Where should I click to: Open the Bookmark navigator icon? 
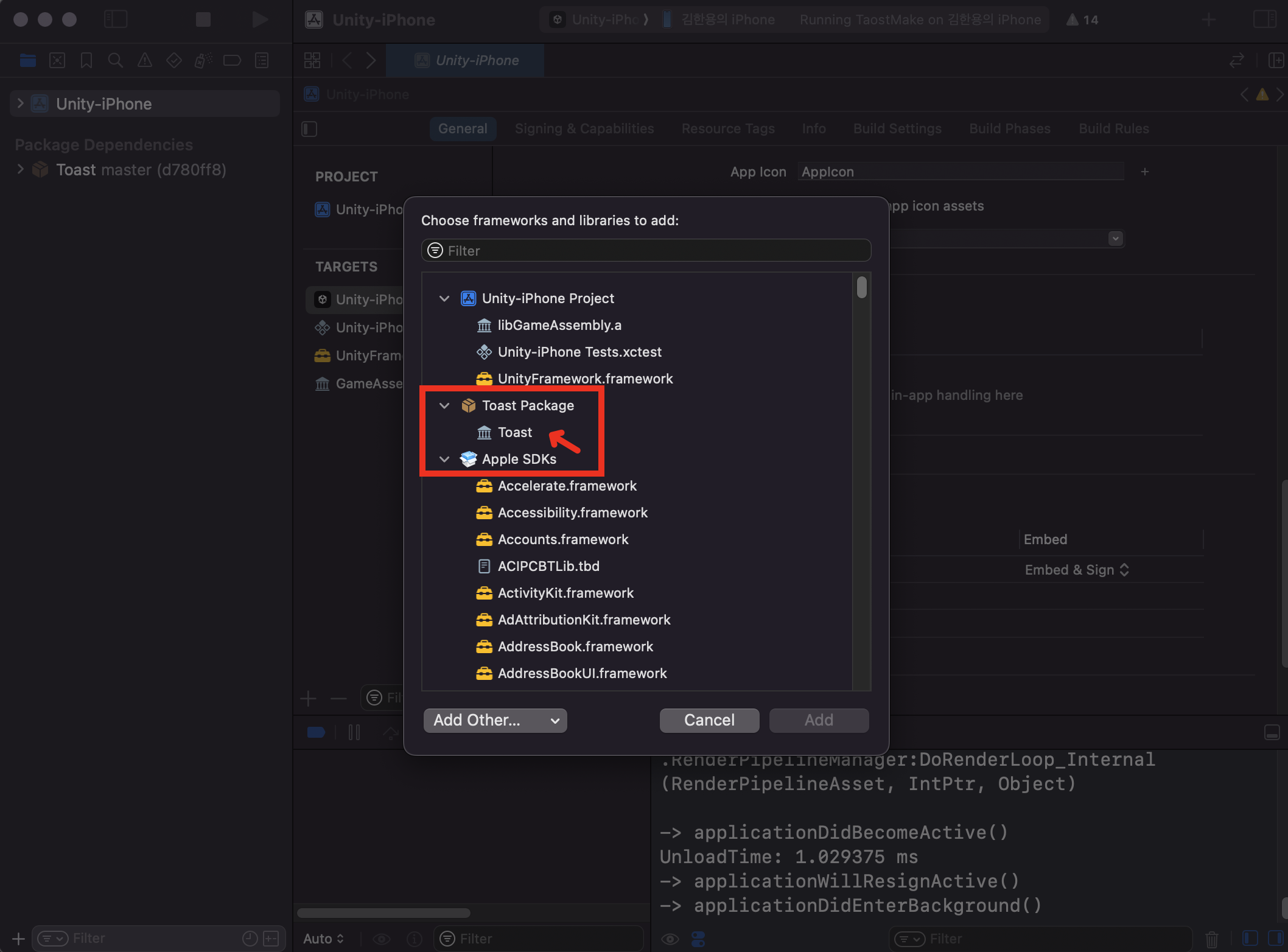(86, 60)
